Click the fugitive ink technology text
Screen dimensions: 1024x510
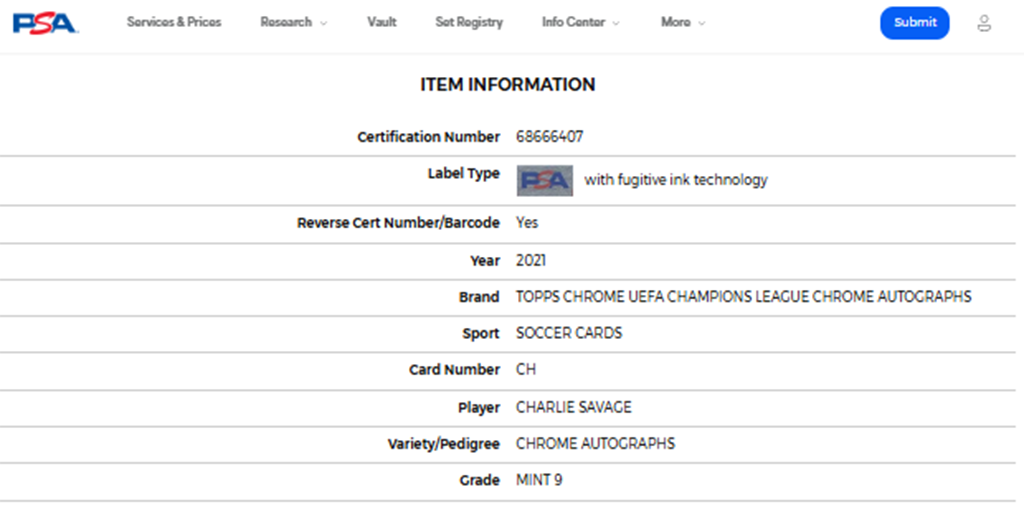pos(676,180)
